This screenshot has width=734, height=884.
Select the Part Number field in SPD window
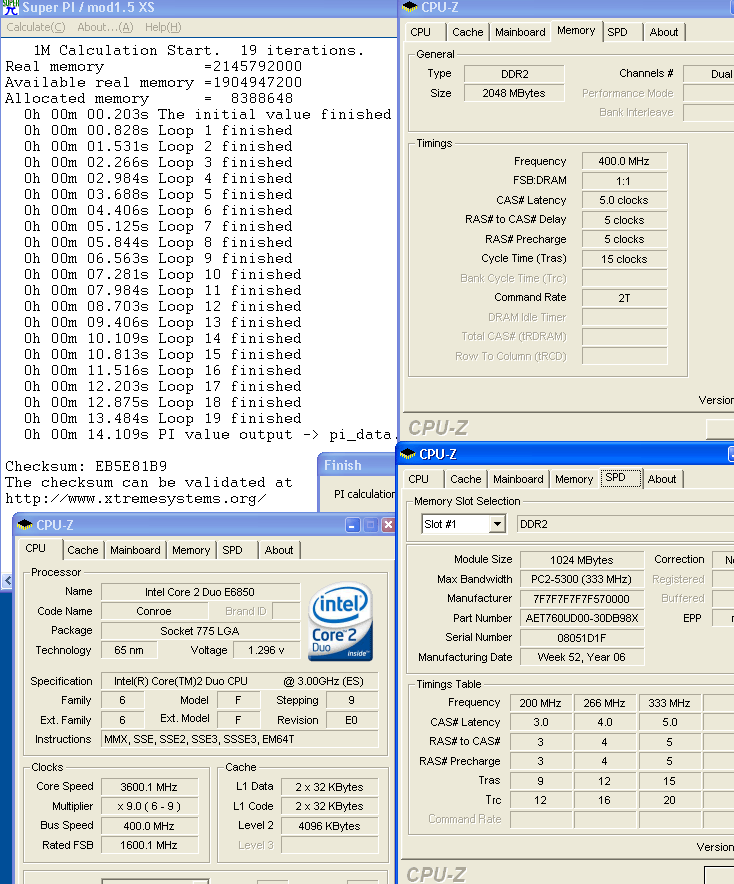(582, 618)
